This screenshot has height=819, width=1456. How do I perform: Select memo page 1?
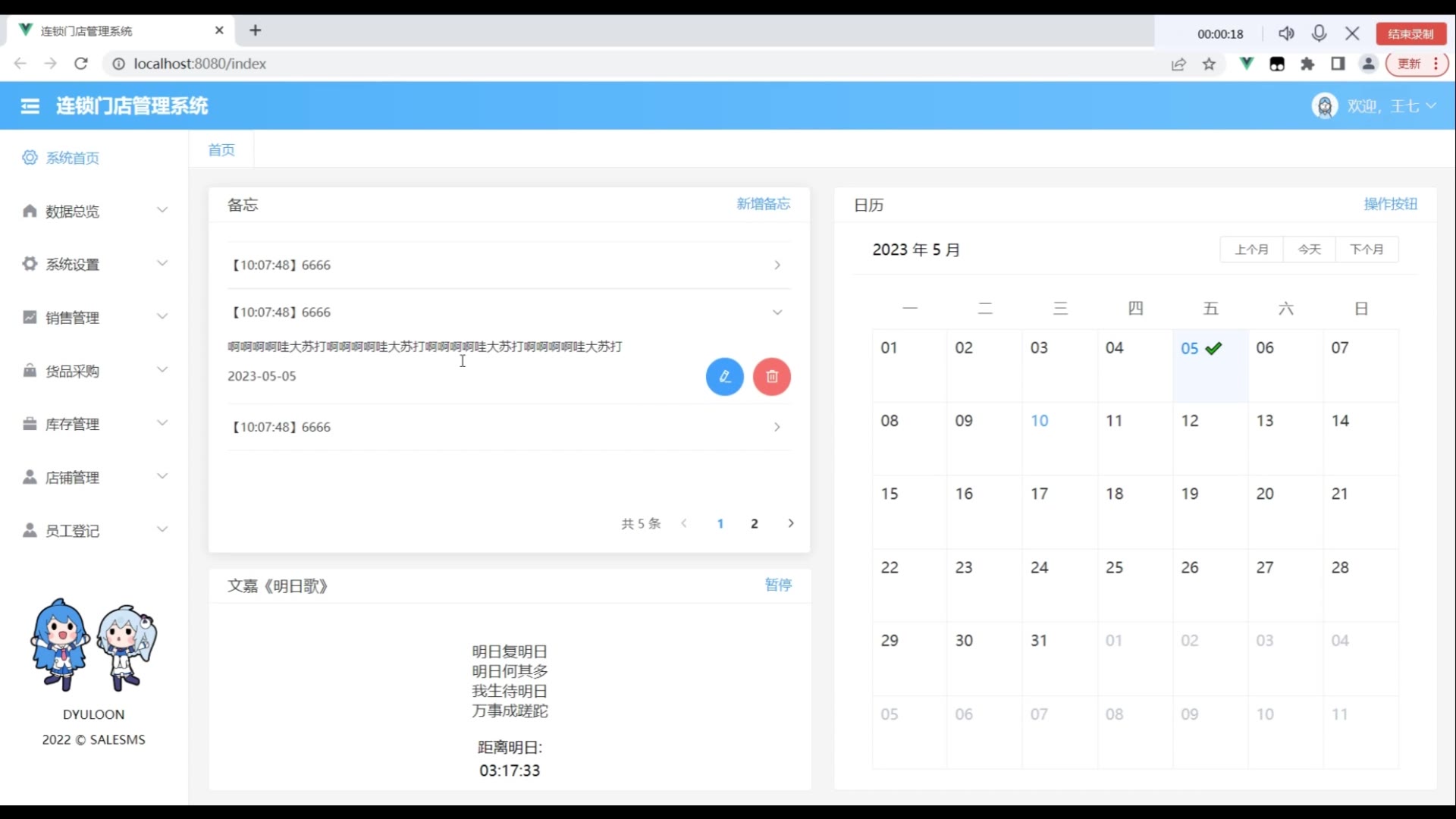pyautogui.click(x=720, y=523)
